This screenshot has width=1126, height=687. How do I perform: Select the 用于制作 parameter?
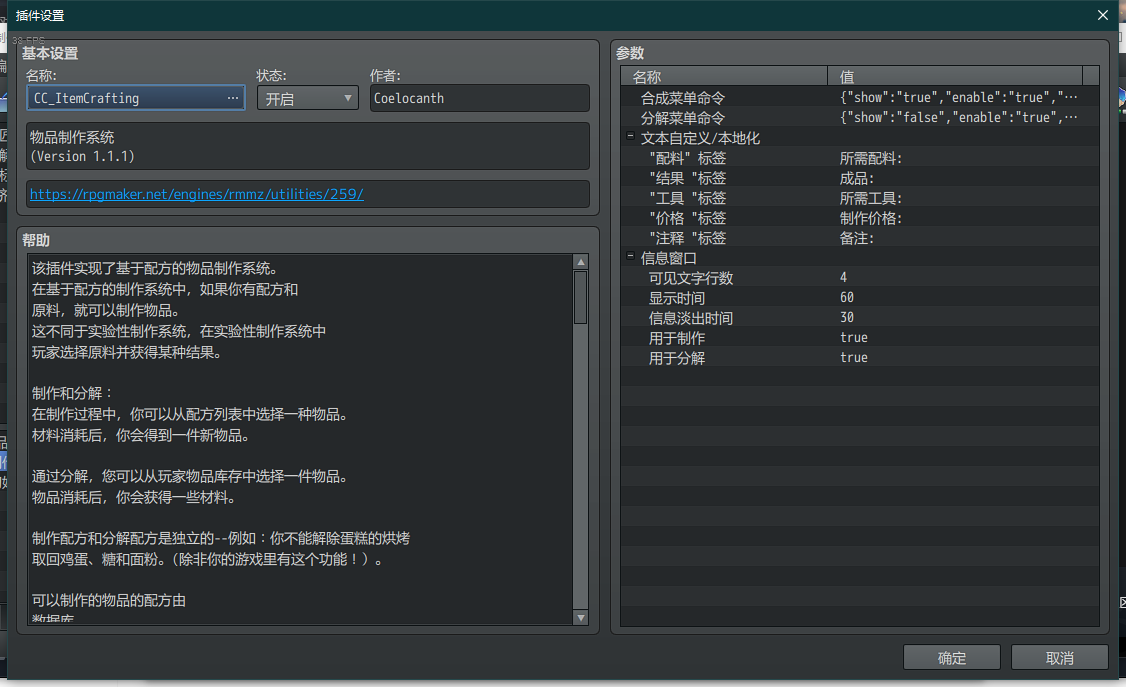(860, 338)
